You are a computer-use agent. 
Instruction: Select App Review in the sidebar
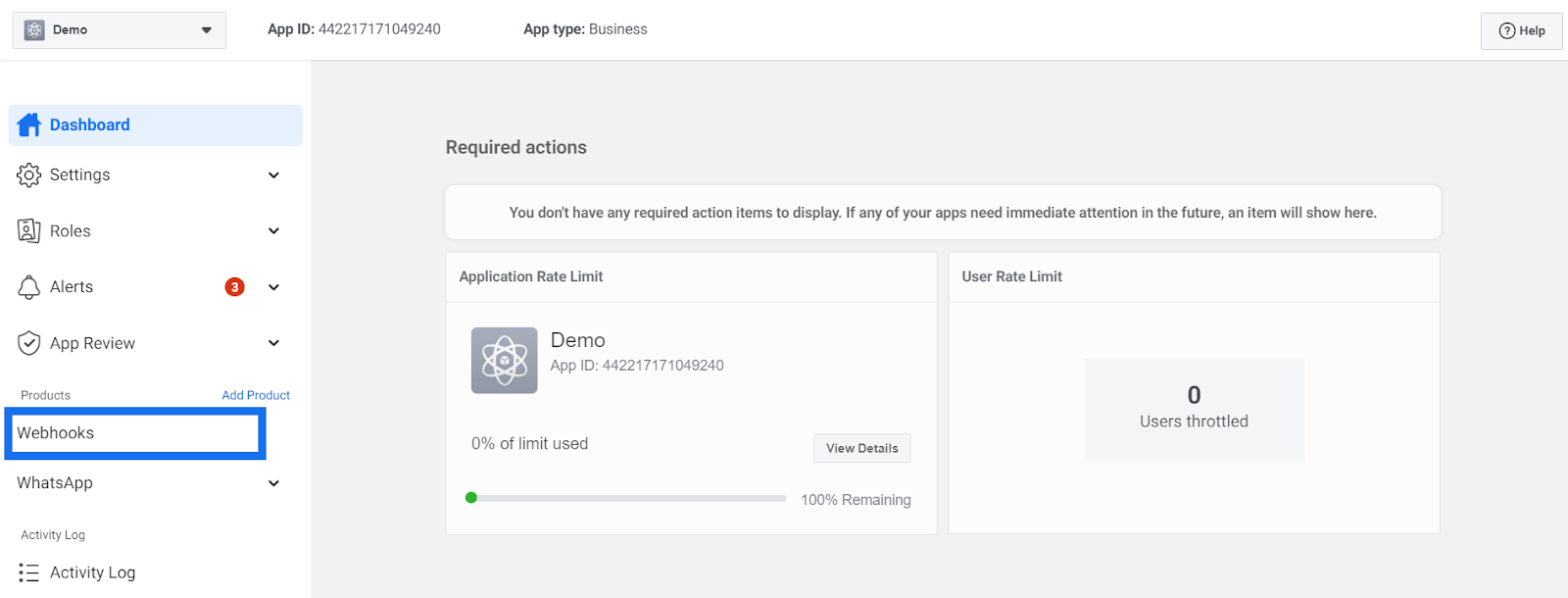93,343
